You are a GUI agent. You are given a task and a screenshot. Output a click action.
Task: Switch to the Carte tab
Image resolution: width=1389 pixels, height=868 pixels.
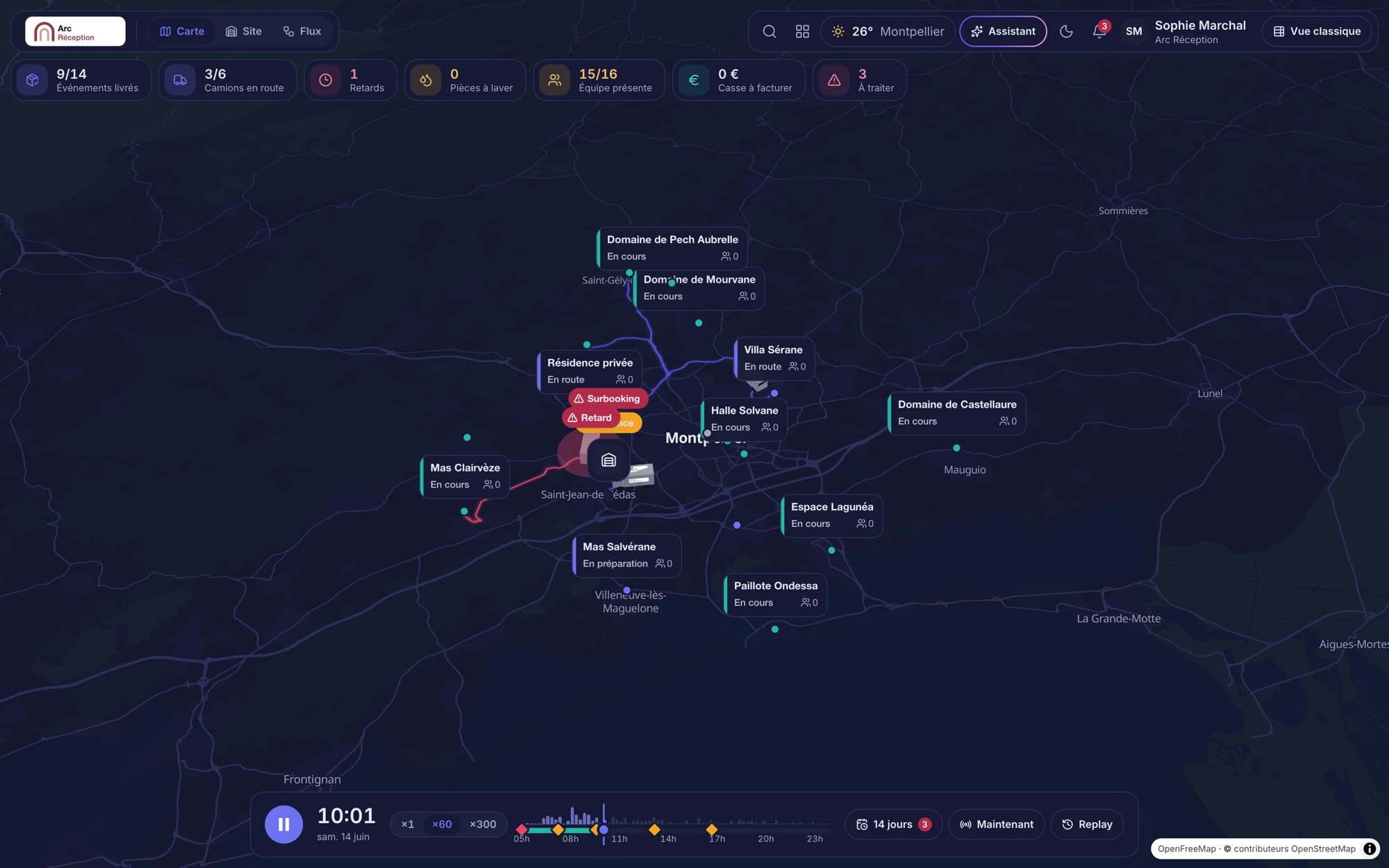[182, 31]
